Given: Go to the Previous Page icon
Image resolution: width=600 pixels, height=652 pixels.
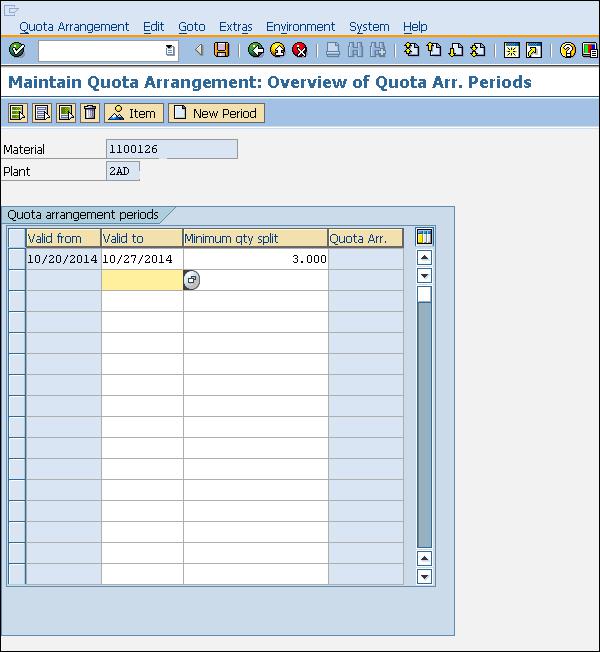Looking at the screenshot, I should [x=434, y=50].
